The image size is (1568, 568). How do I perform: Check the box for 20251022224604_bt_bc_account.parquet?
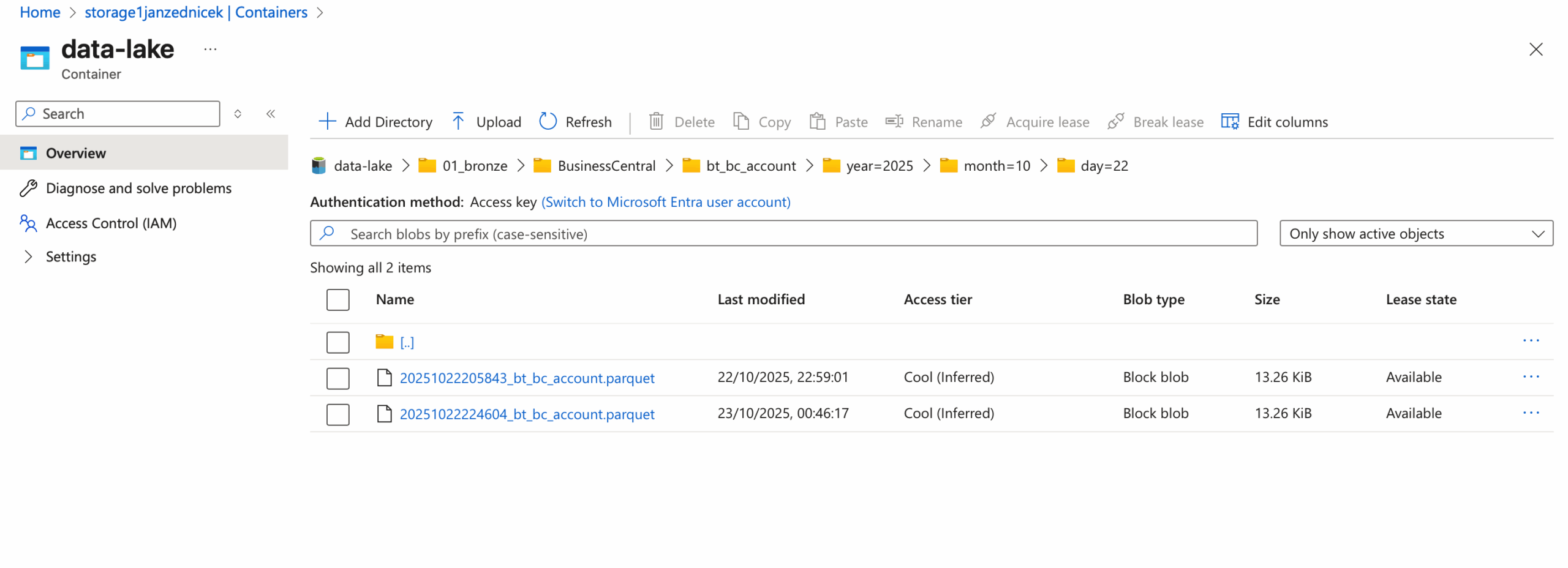337,414
